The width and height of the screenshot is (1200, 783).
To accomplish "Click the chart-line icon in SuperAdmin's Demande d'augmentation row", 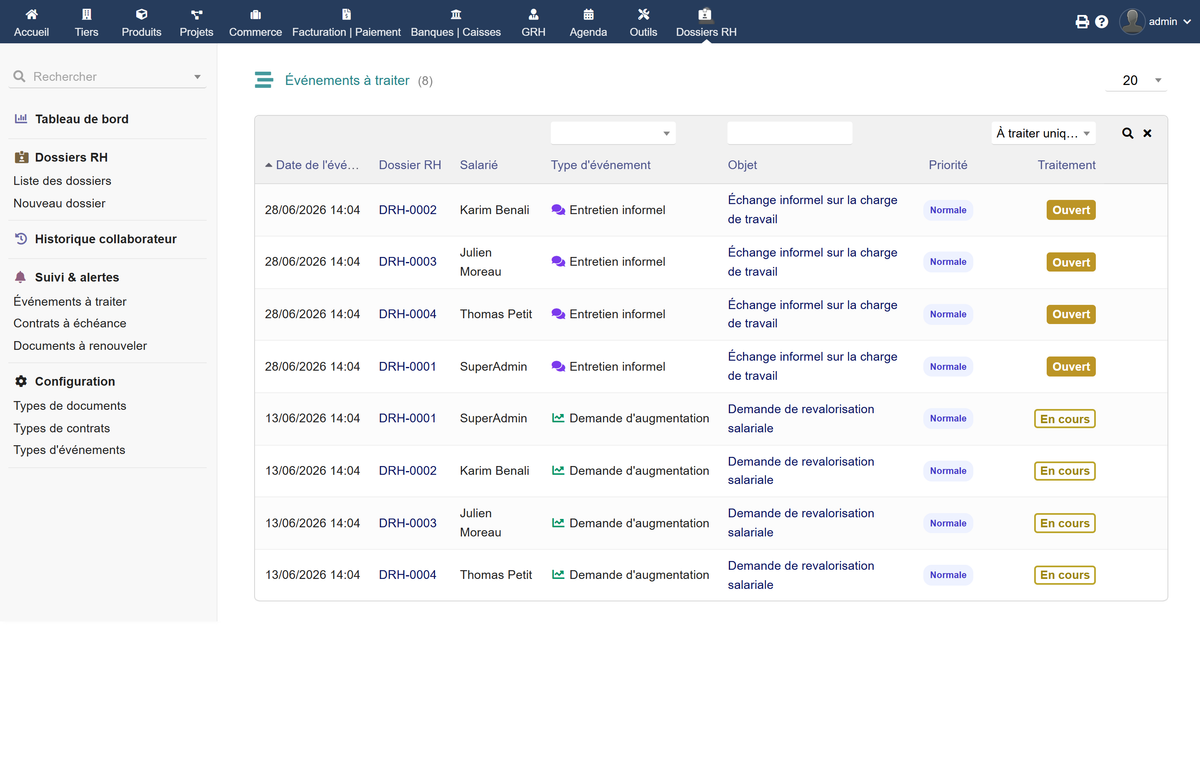I will (x=558, y=418).
